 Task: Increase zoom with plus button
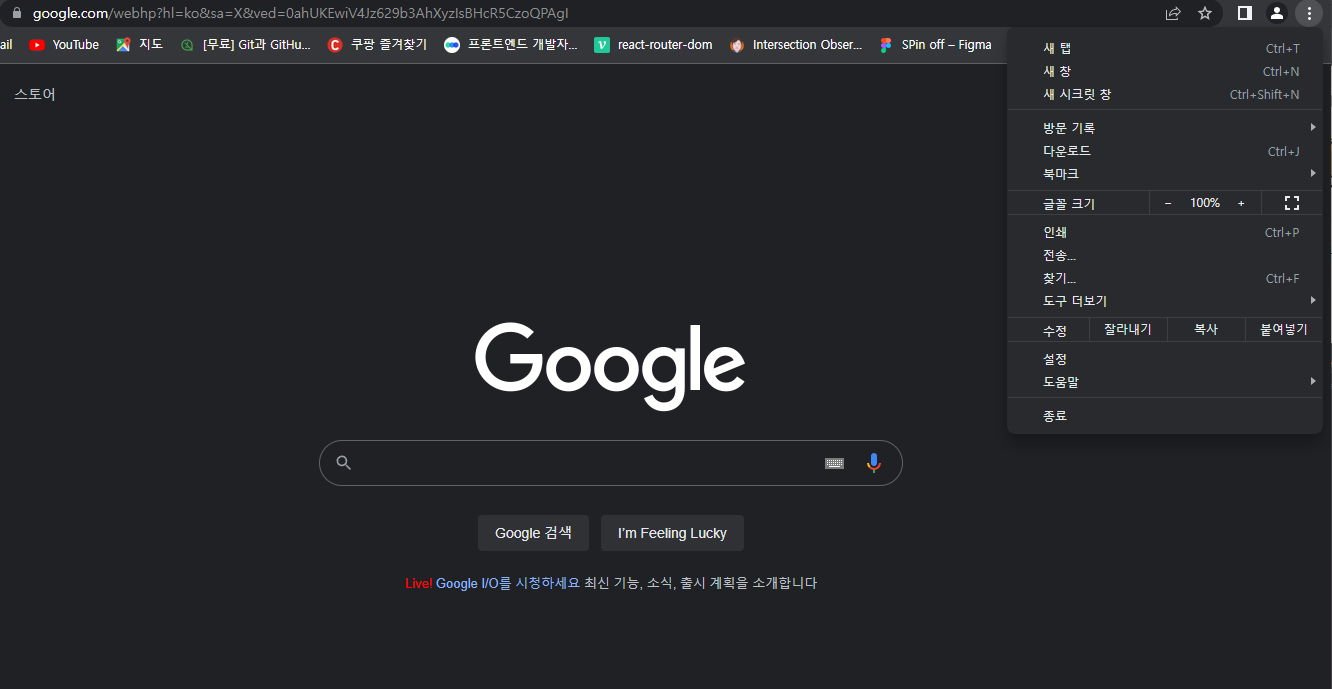[1241, 203]
